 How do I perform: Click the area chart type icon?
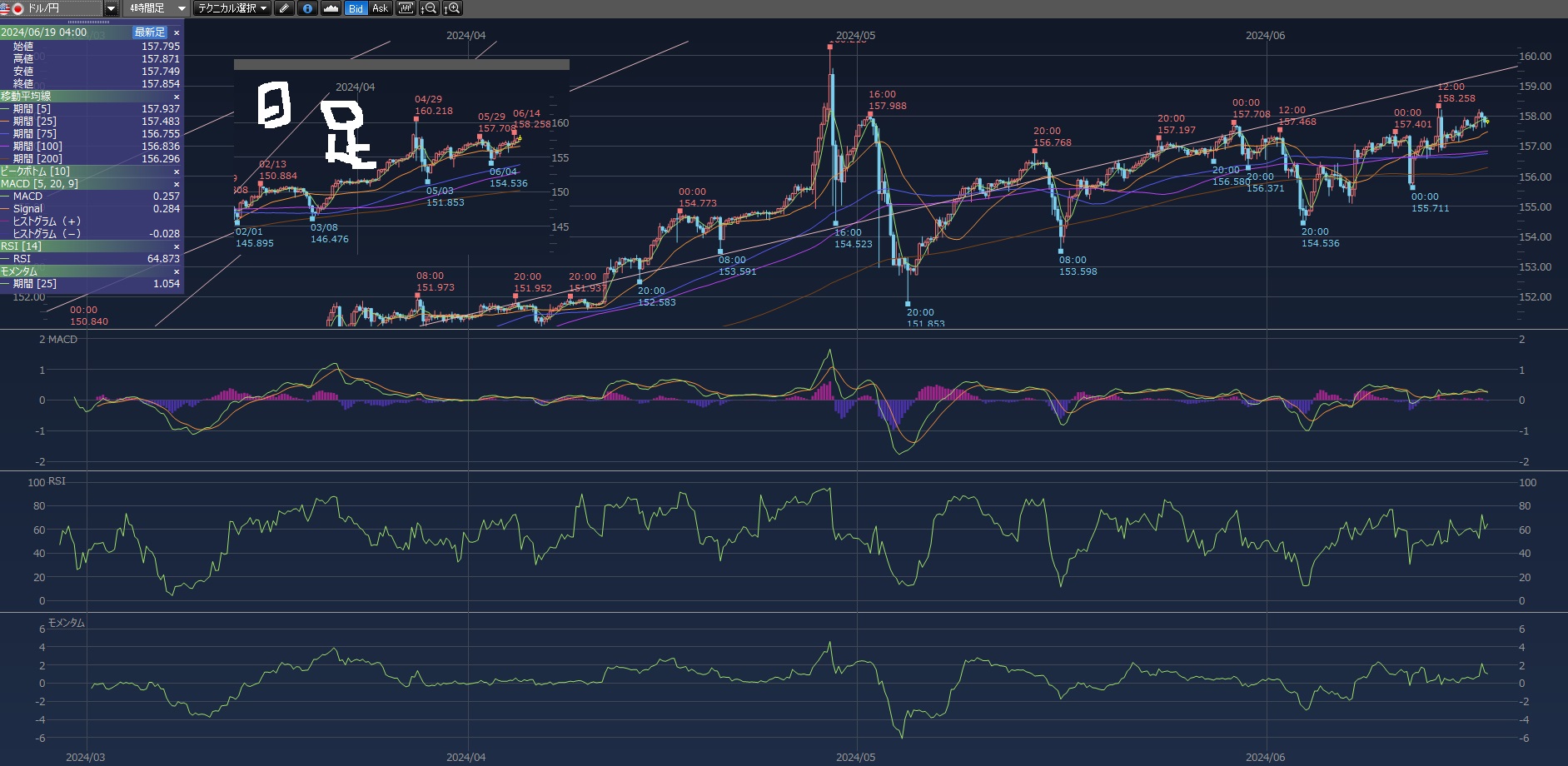coord(331,8)
